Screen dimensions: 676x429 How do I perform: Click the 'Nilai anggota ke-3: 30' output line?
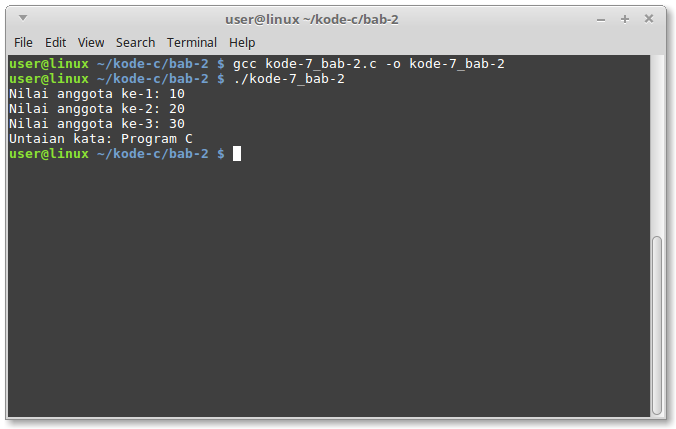[97, 124]
